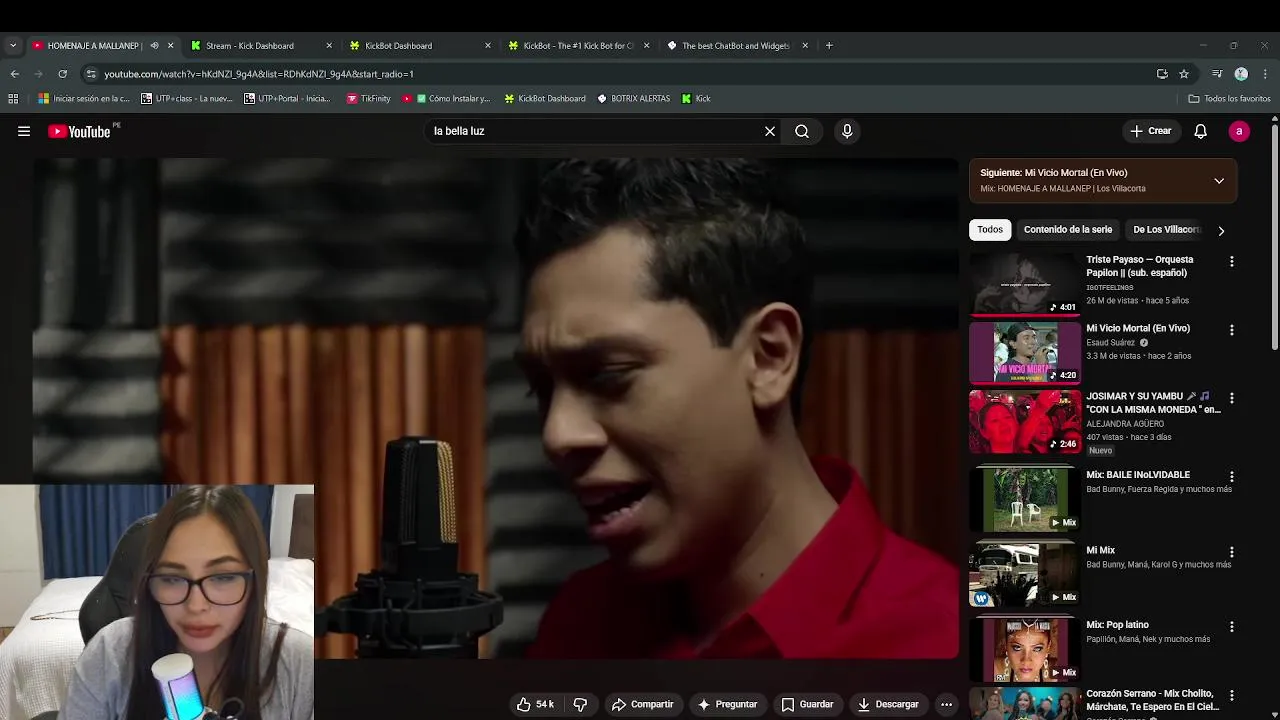The height and width of the screenshot is (720, 1280).
Task: Open the Preguntar AI button
Action: coord(727,704)
